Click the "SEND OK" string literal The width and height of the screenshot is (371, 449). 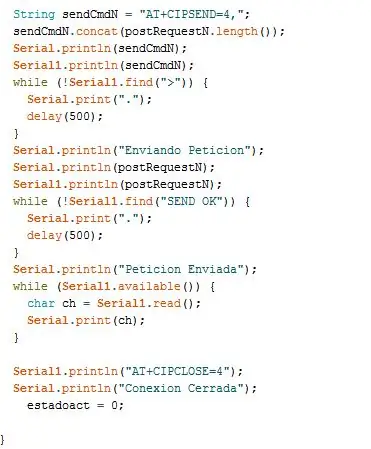[x=194, y=201]
